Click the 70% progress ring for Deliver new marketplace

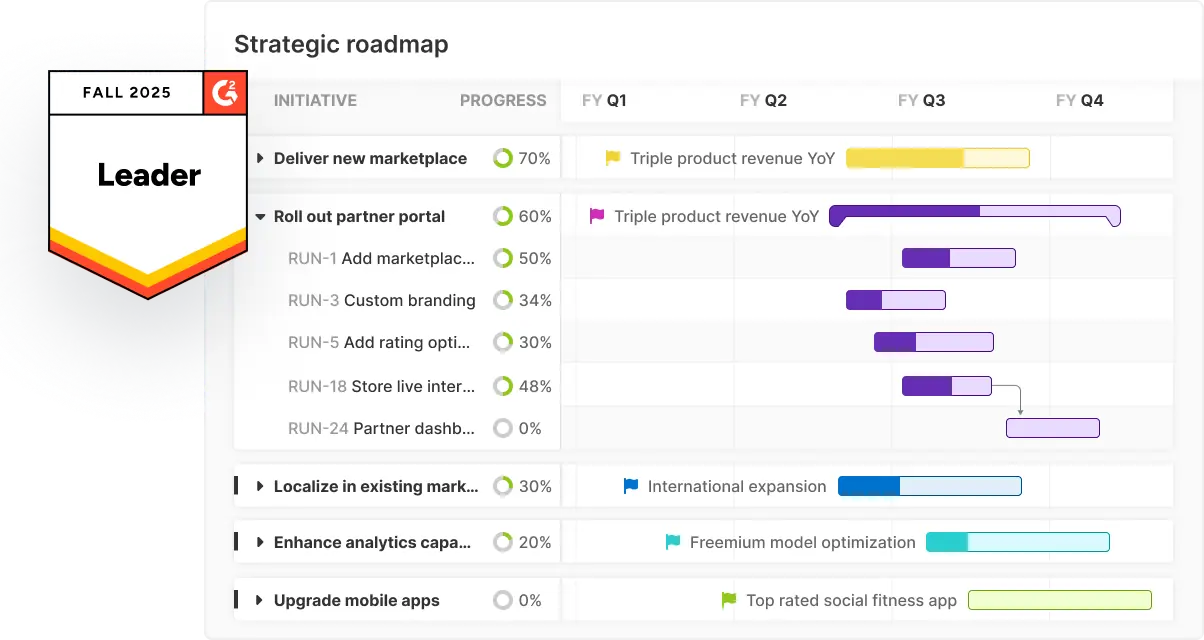tap(504, 157)
